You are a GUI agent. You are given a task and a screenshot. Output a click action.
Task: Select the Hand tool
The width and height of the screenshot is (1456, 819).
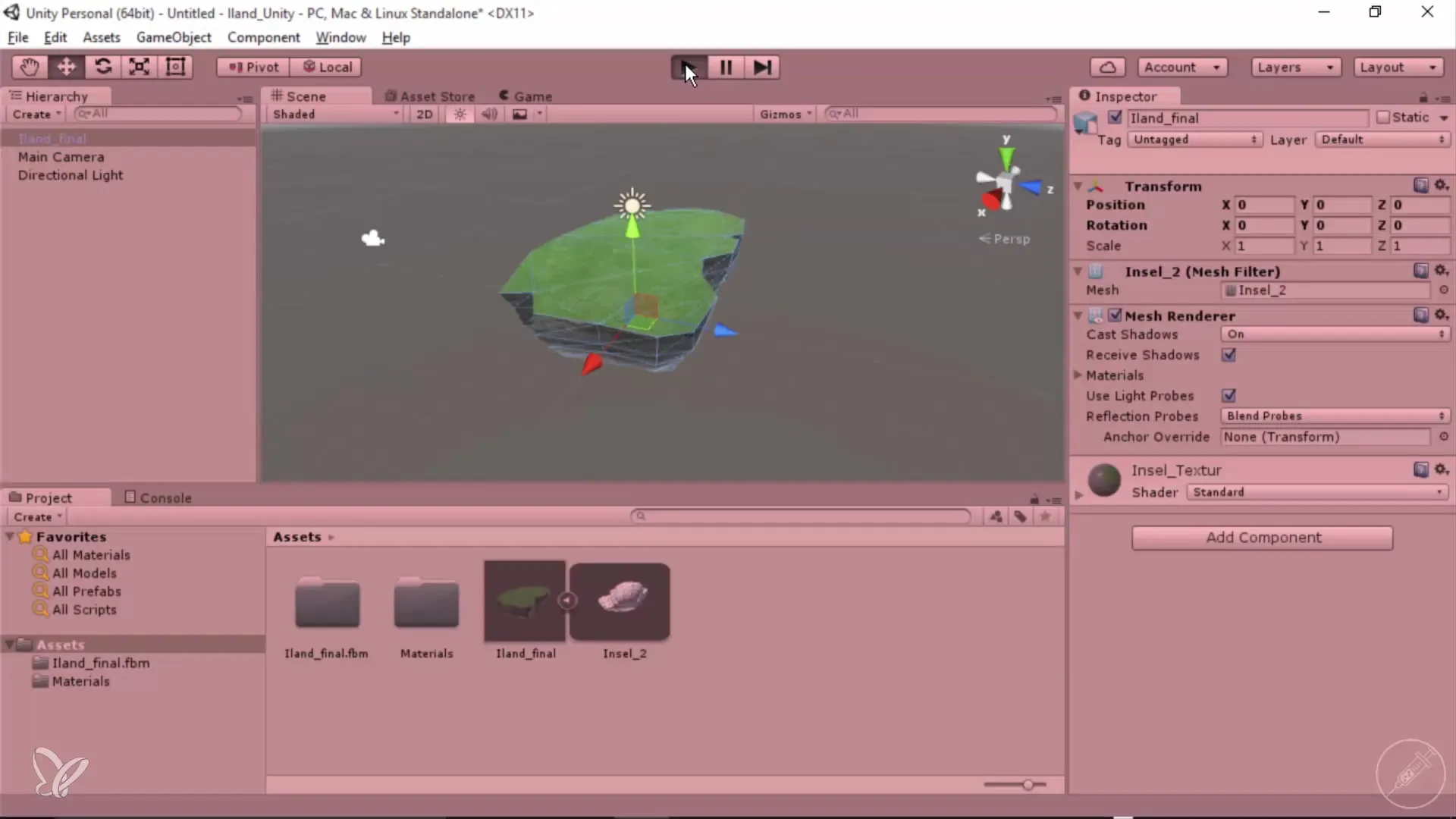click(30, 67)
